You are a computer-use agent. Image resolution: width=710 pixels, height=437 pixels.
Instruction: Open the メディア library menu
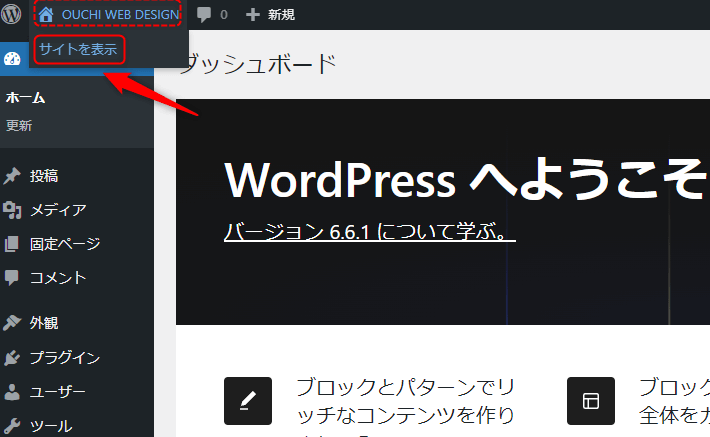[x=58, y=210]
